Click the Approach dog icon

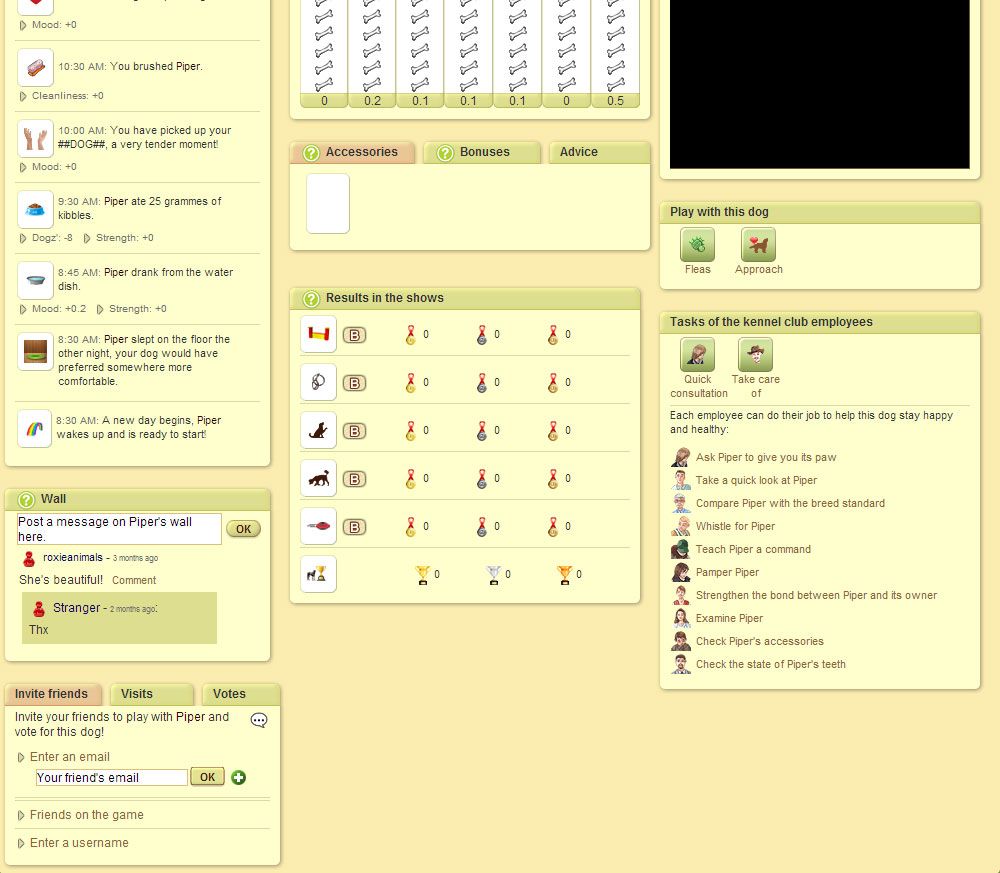[758, 244]
